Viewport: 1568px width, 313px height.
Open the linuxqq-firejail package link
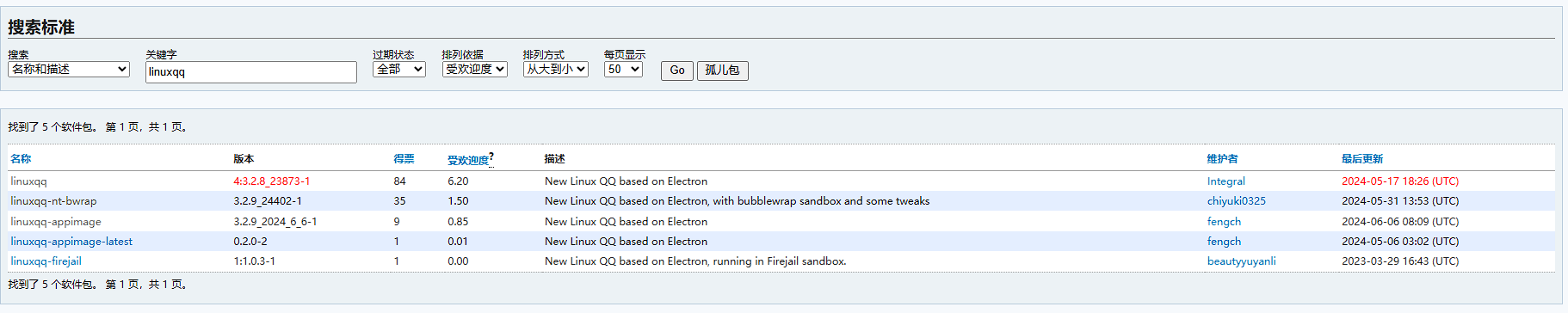pyautogui.click(x=46, y=261)
